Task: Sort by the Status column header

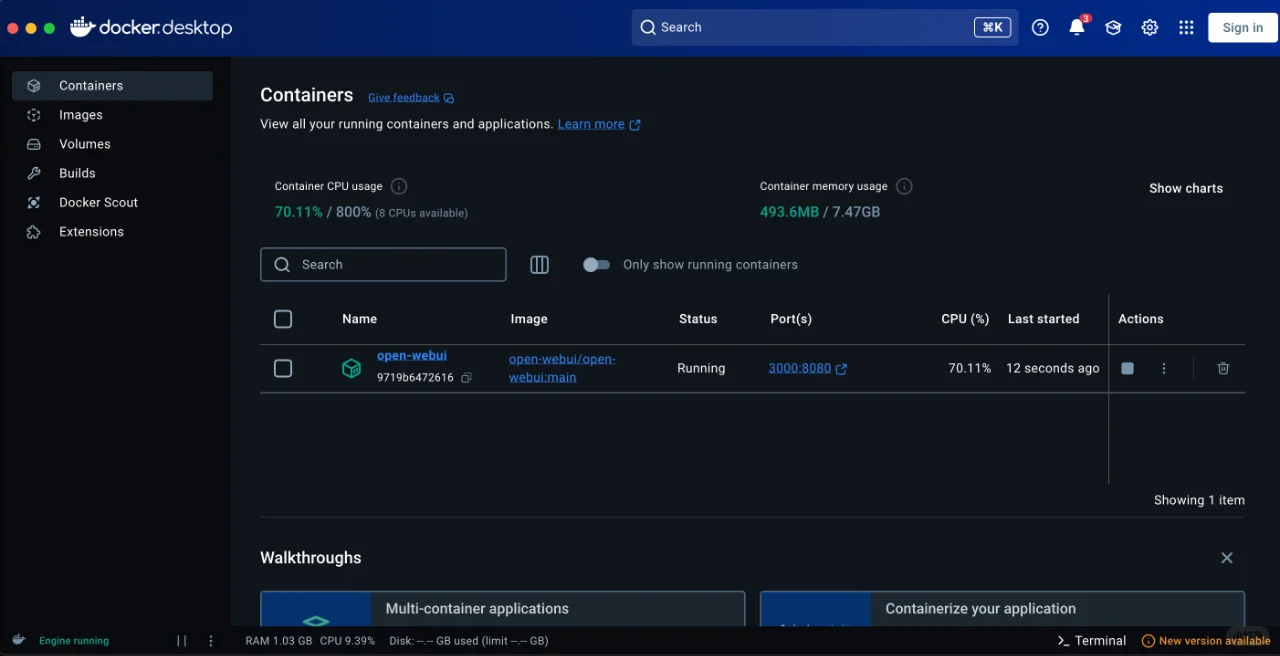Action: 698,319
